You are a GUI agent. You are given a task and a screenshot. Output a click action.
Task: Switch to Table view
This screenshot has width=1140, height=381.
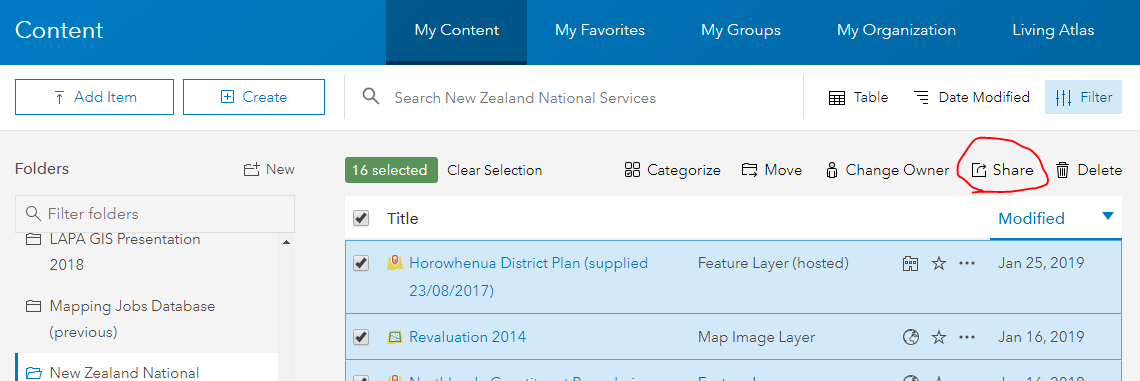pos(858,97)
